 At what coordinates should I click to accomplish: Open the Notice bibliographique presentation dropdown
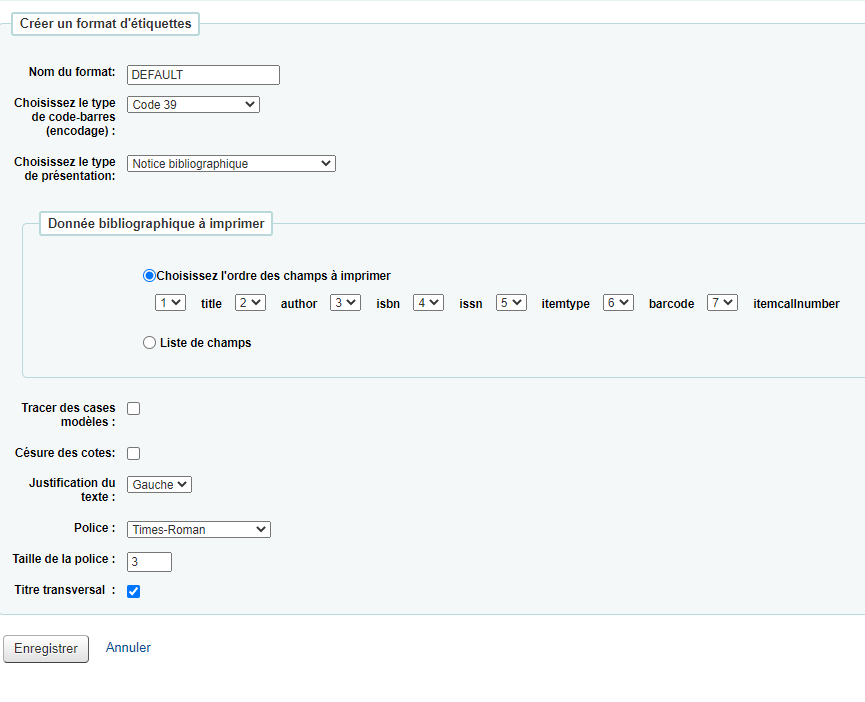(231, 164)
